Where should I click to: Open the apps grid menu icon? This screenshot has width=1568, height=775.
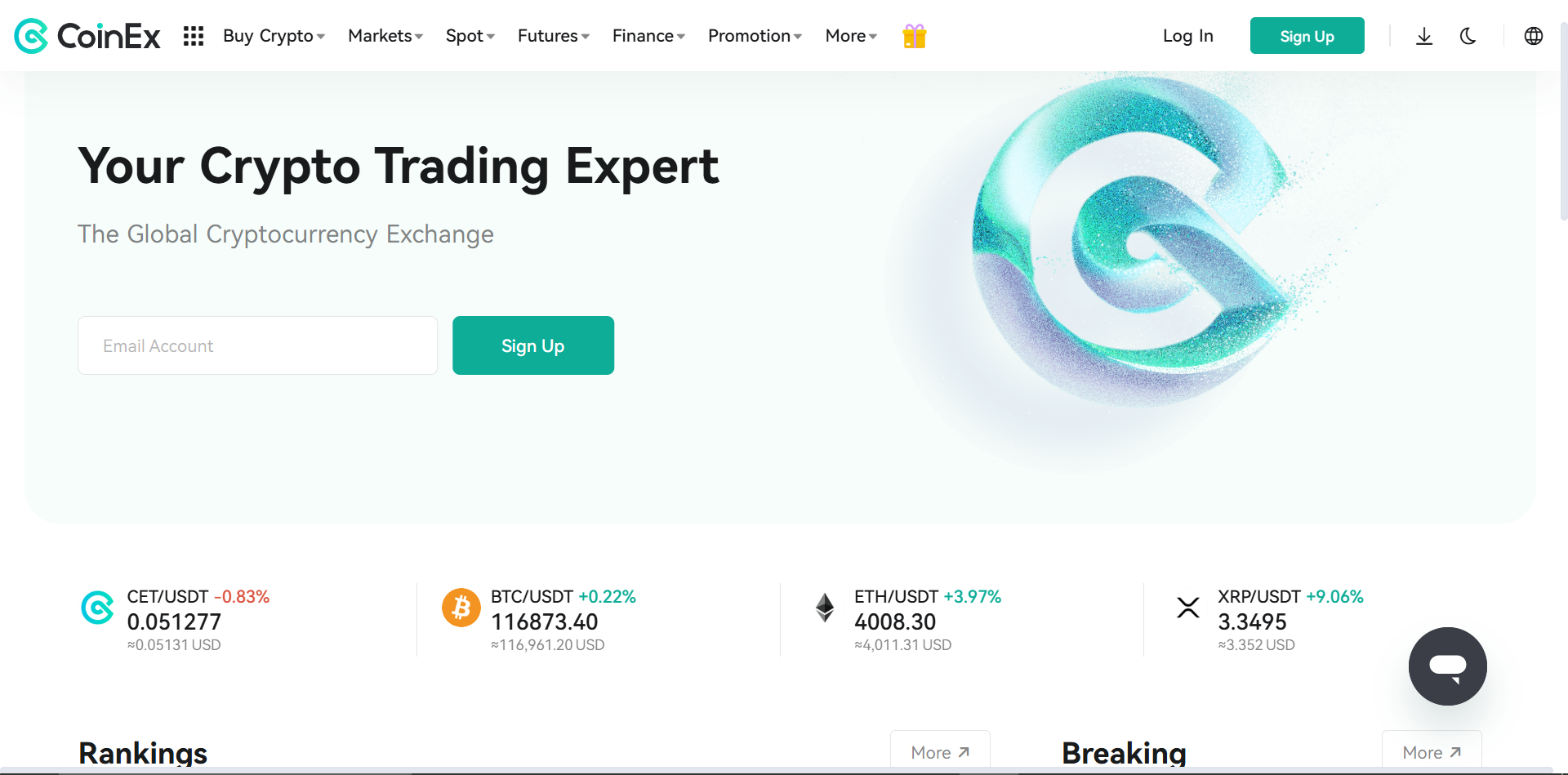194,36
